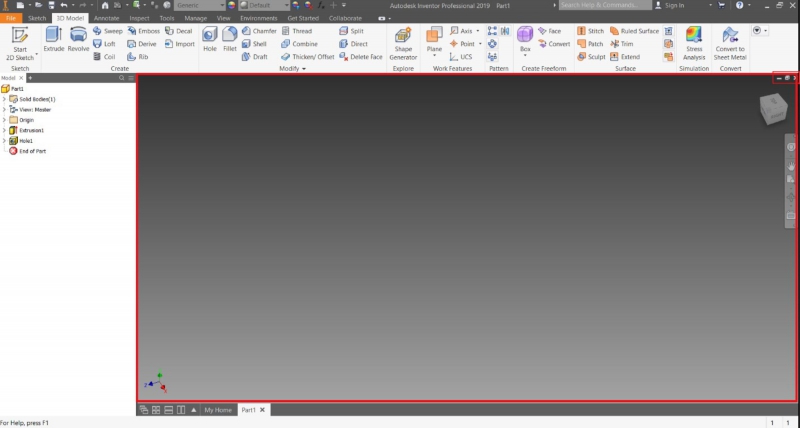800x428 pixels.
Task: Expand the Origin folder node
Action: click(4, 120)
